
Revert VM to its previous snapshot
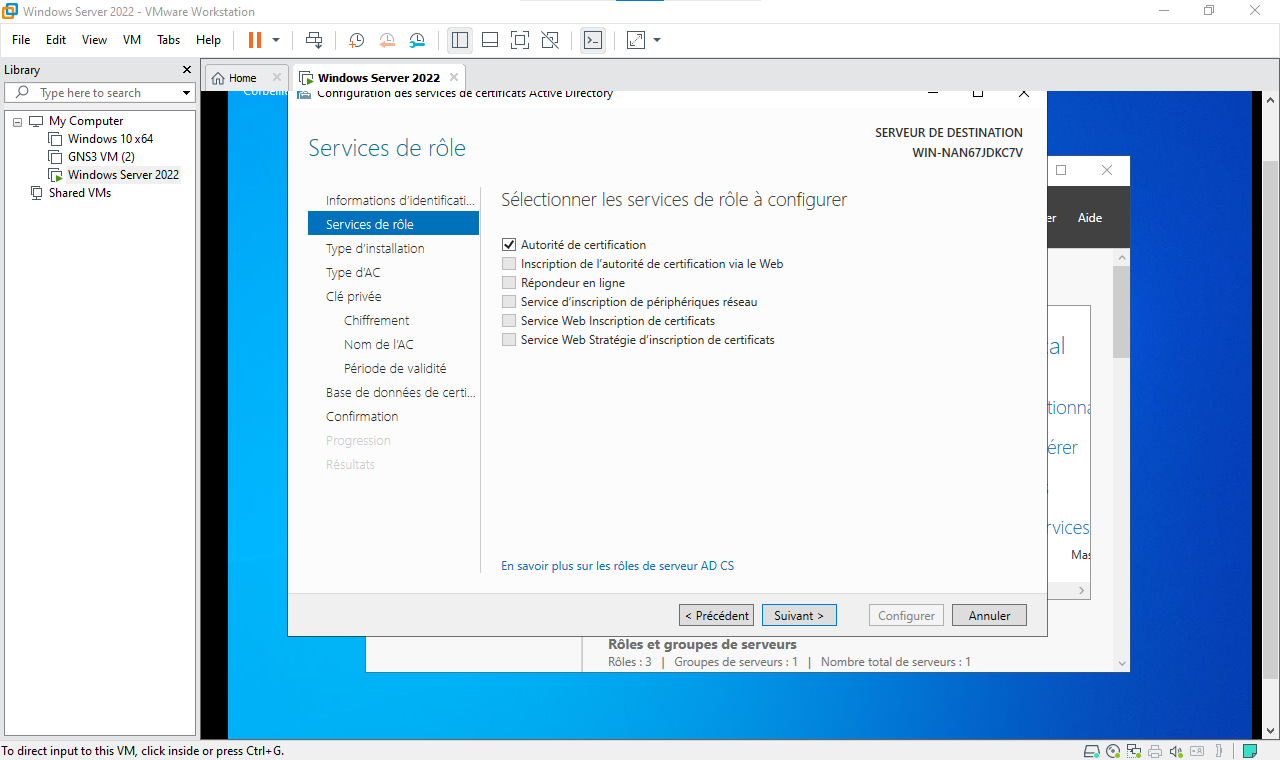pyautogui.click(x=387, y=40)
